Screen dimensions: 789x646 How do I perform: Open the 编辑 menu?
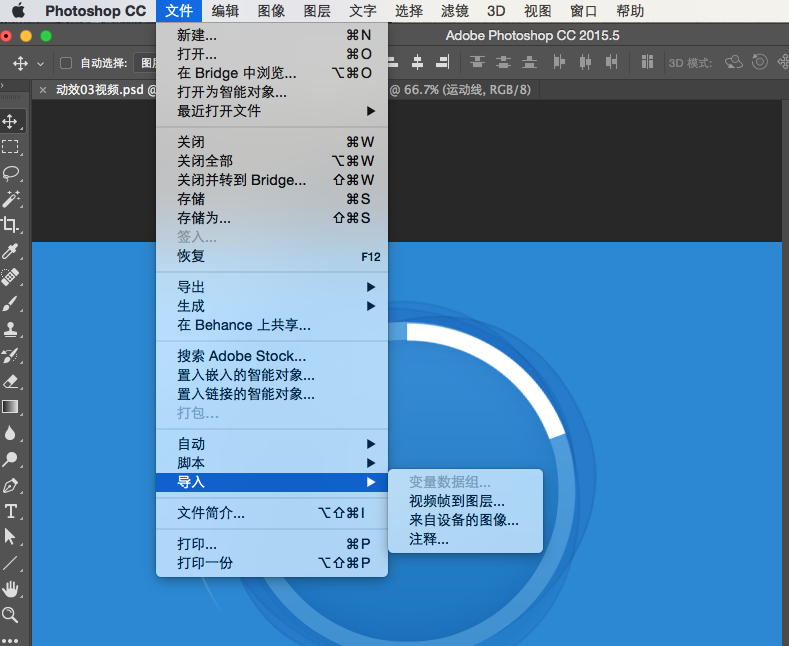pos(225,11)
